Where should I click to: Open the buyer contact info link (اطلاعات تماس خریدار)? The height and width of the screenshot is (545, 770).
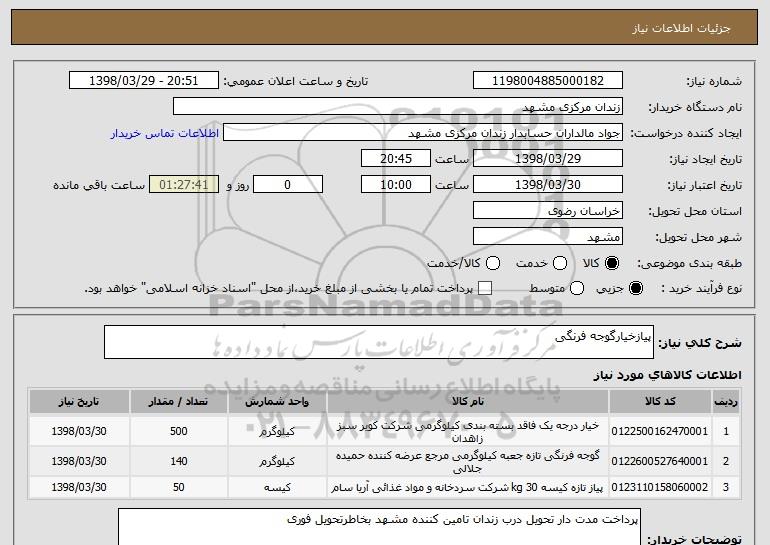164,134
